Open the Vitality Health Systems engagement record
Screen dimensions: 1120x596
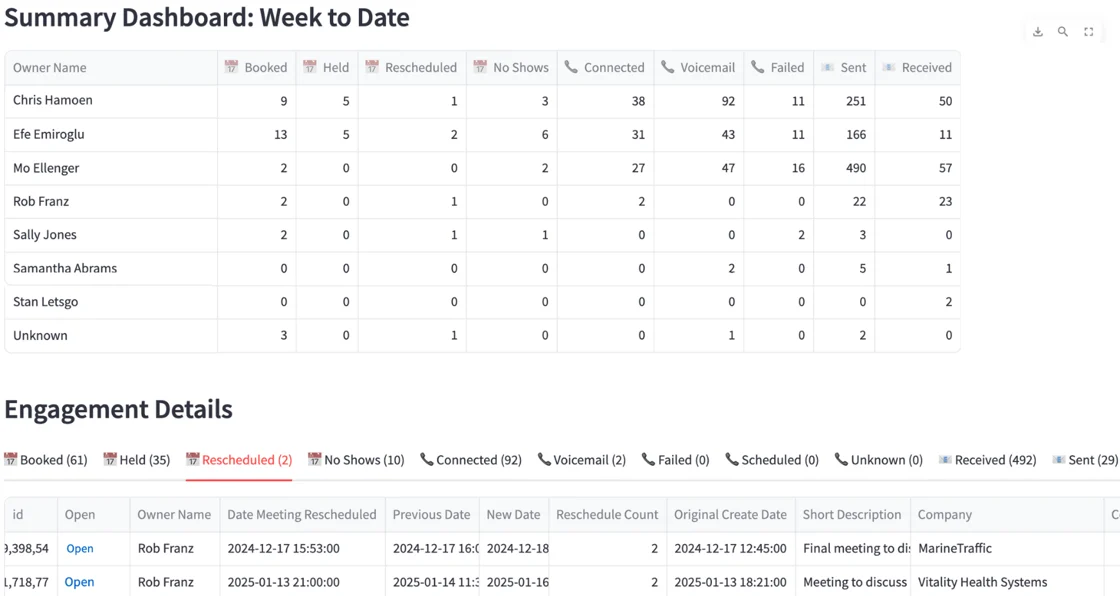(79, 581)
